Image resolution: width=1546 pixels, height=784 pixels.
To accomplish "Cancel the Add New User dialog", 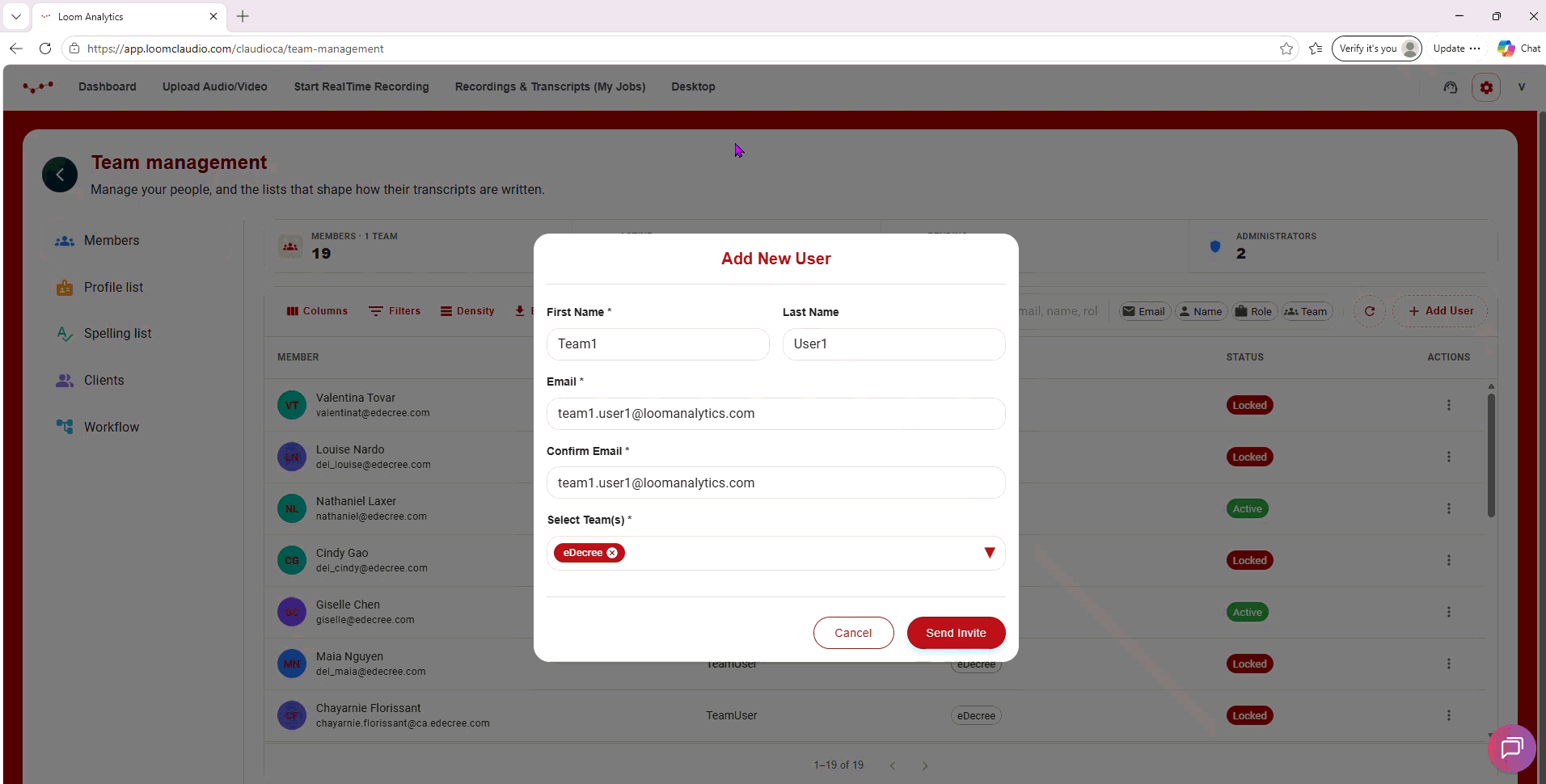I will (853, 633).
